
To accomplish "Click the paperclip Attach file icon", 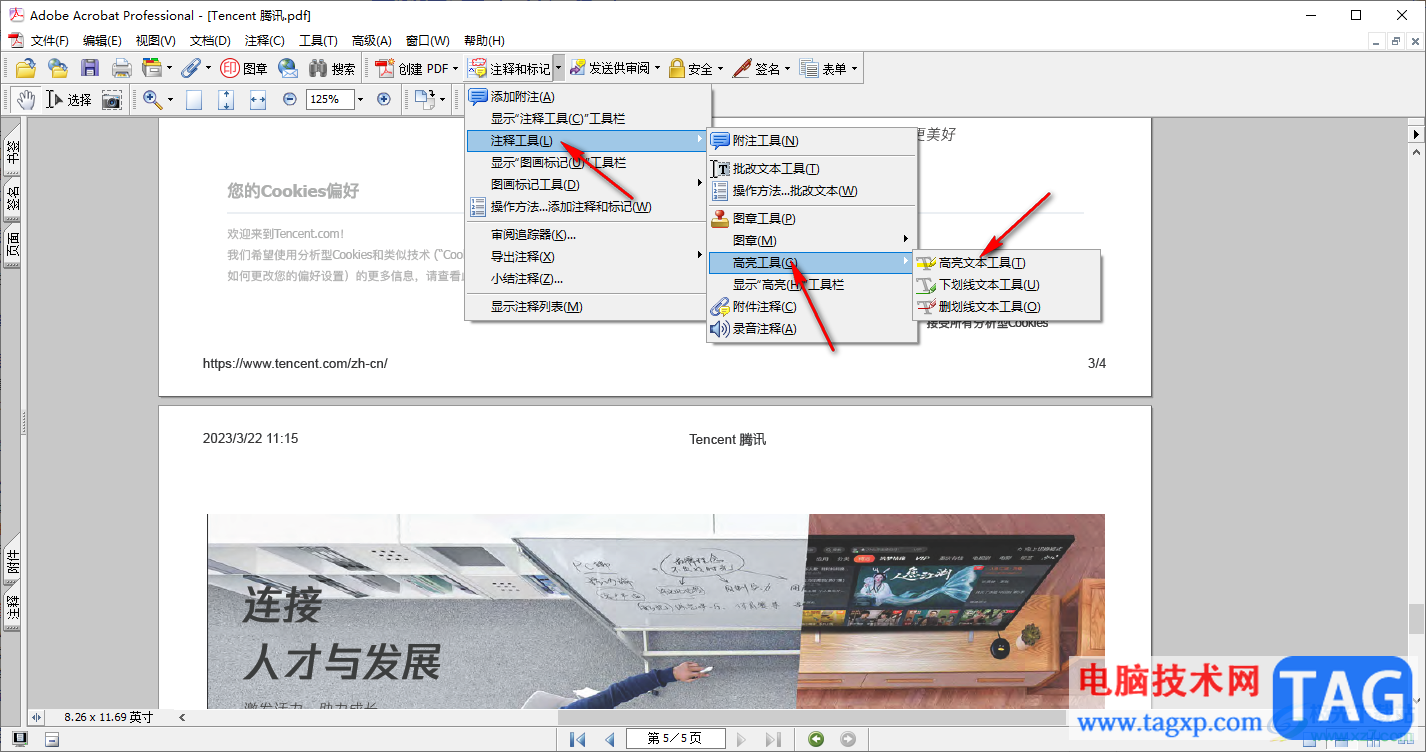I will (x=190, y=68).
